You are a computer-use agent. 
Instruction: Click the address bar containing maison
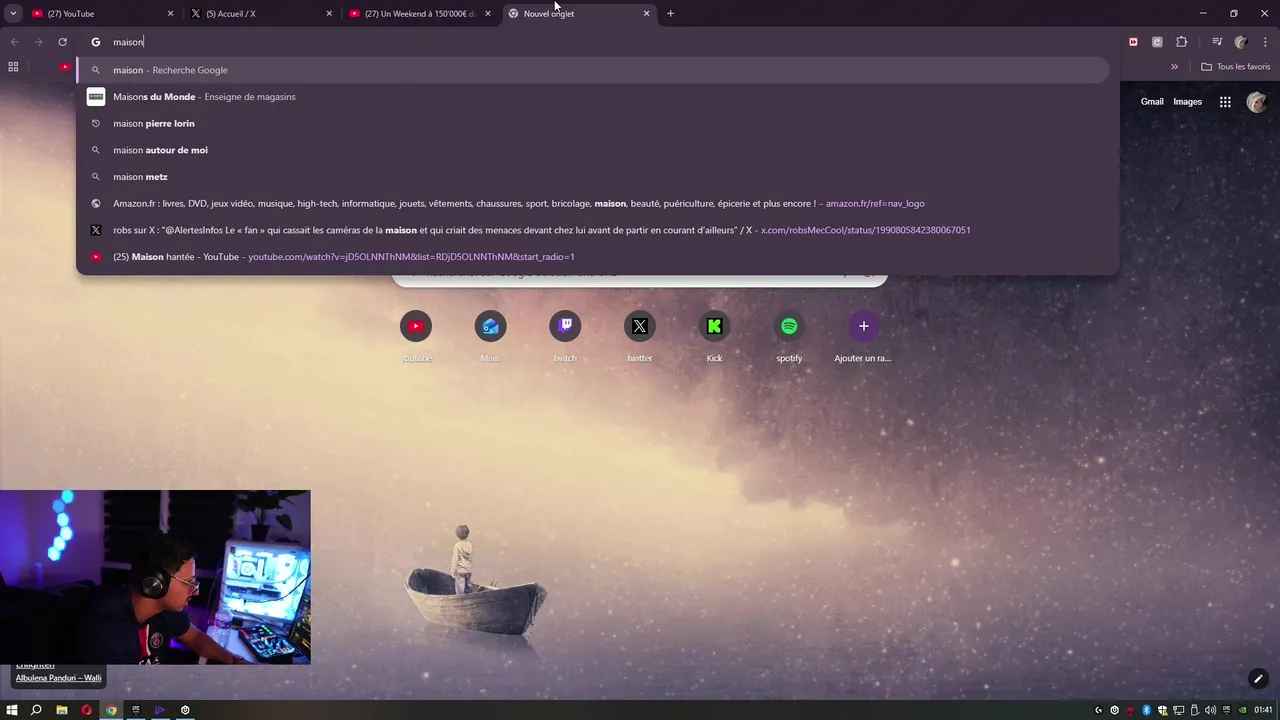click(598, 42)
